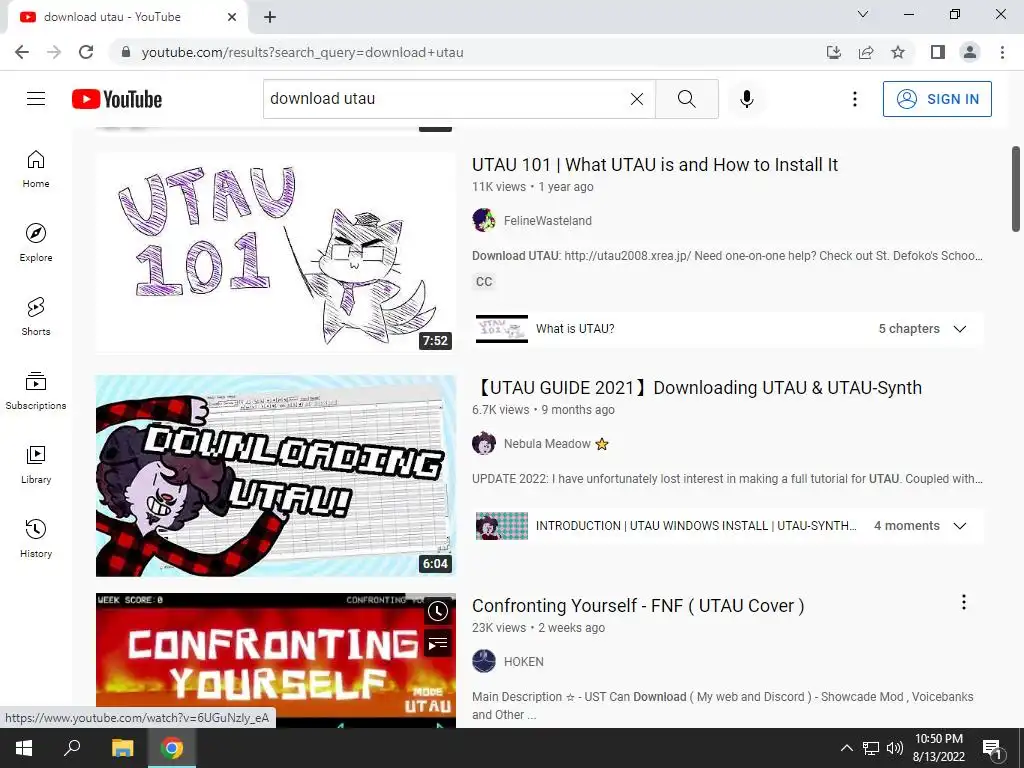Click the page vertical scrollbar thumb
Image resolution: width=1024 pixels, height=768 pixels.
(1016, 189)
